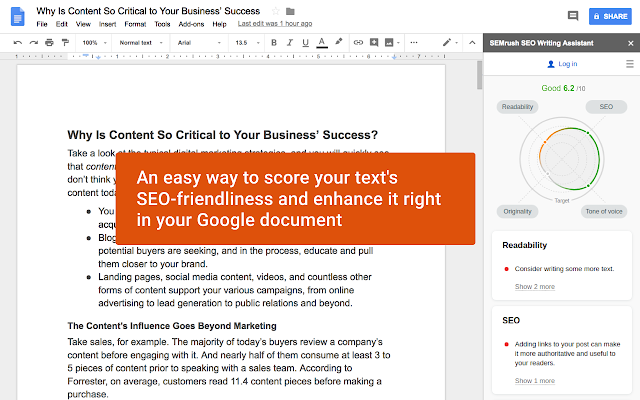Open the 100% zoom dropdown
Image resolution: width=640 pixels, height=400 pixels.
click(x=94, y=42)
